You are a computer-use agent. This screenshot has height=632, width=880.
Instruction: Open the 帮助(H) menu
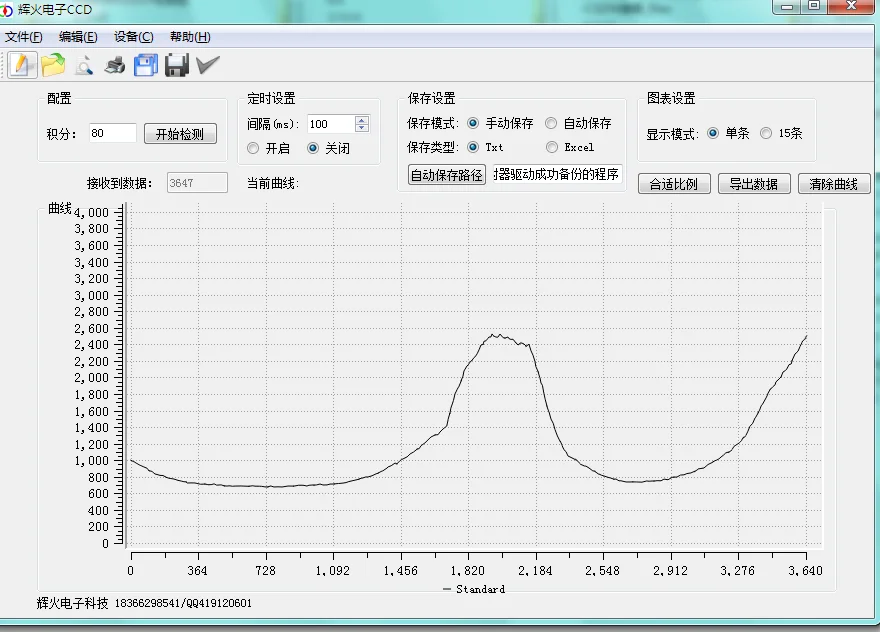[190, 37]
